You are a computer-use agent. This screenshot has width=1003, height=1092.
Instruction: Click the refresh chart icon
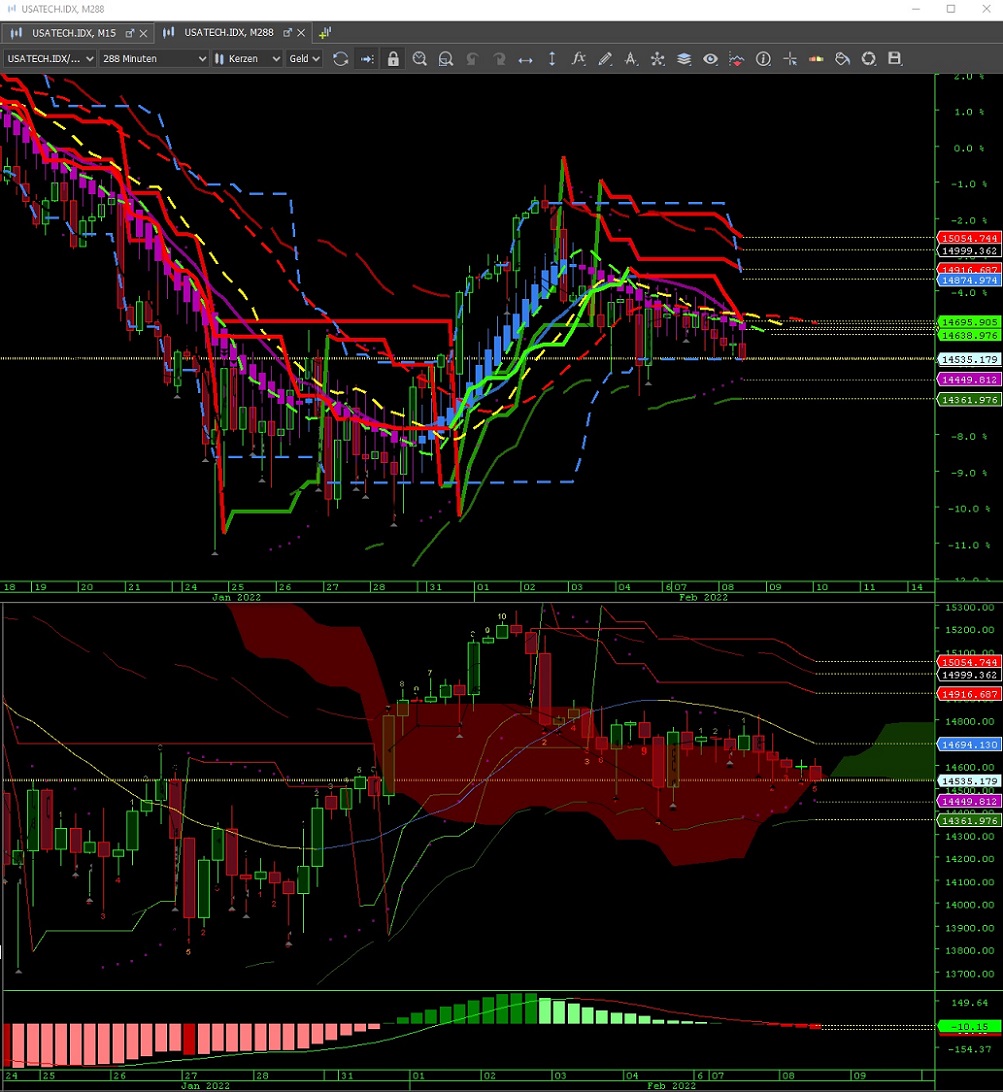[341, 59]
